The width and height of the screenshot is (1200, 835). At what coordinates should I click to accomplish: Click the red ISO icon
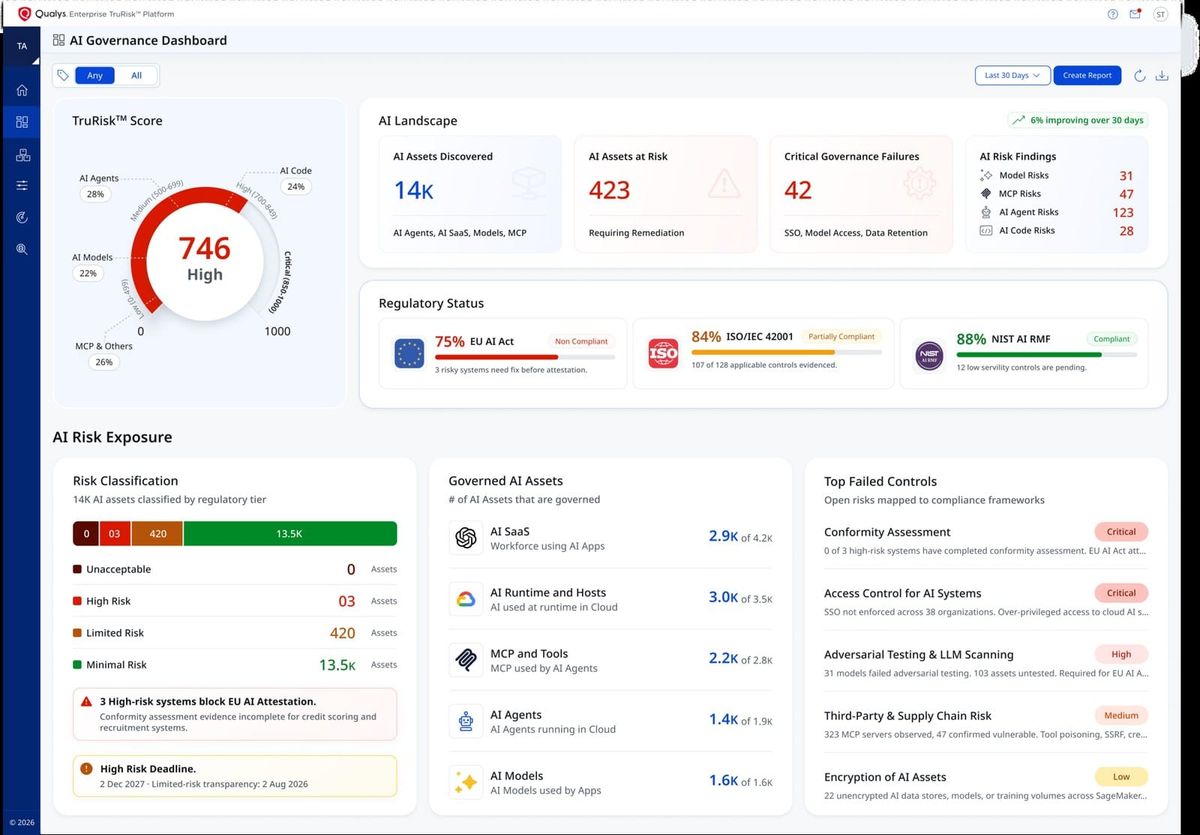pos(663,353)
